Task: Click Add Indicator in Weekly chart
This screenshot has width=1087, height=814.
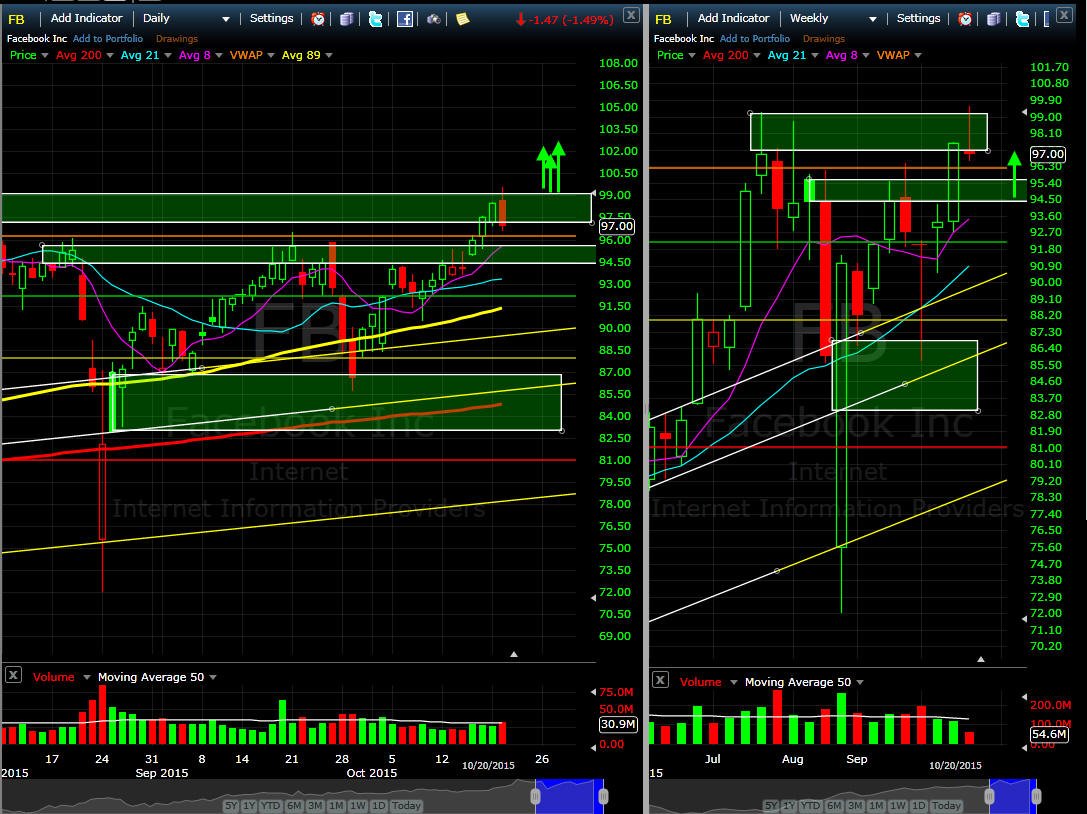Action: coord(733,18)
